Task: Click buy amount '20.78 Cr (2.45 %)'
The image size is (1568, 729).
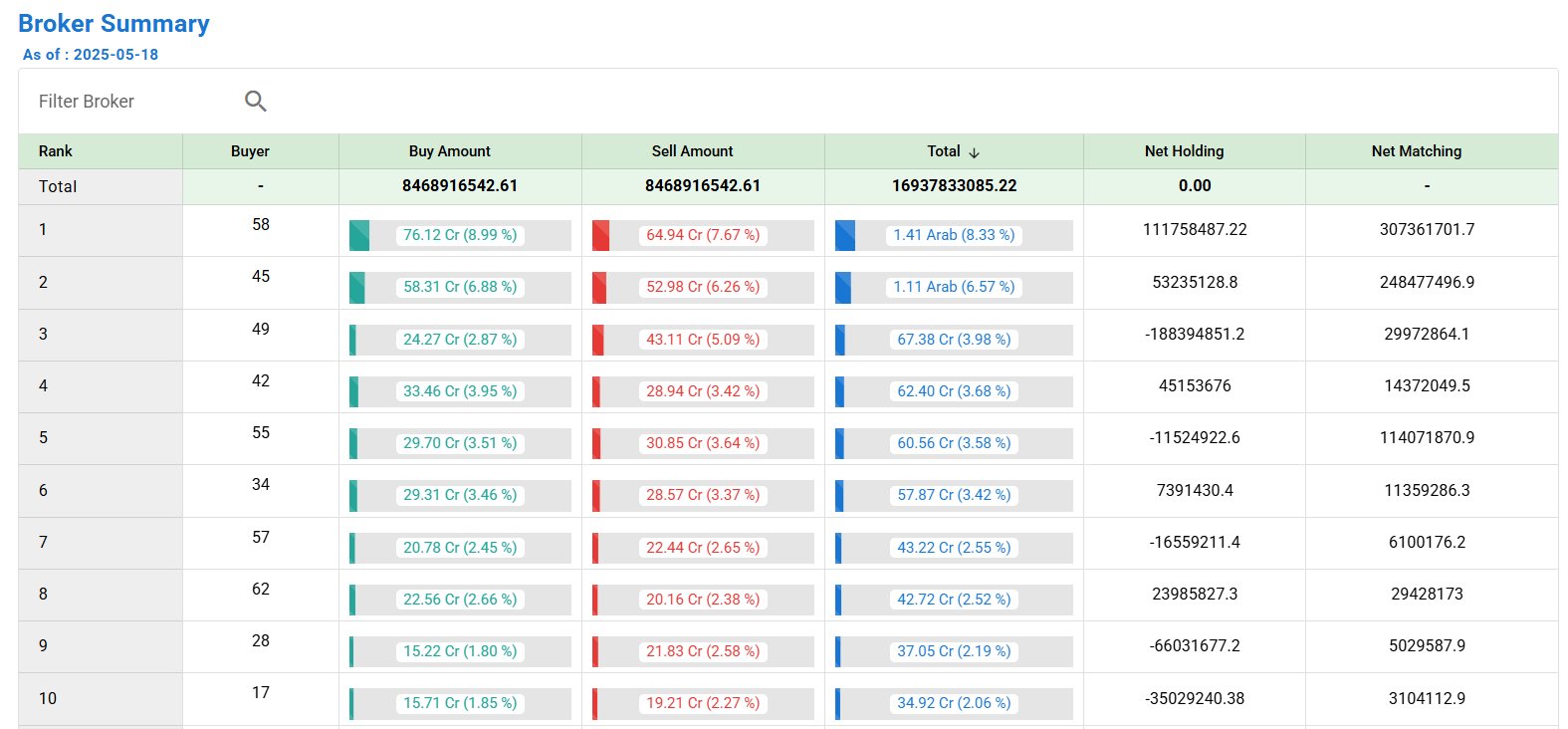Action: click(x=460, y=548)
